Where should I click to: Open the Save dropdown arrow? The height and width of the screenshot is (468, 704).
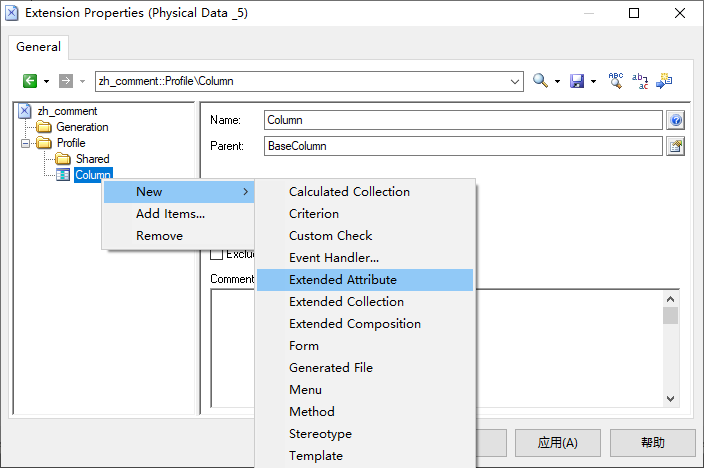tap(593, 81)
